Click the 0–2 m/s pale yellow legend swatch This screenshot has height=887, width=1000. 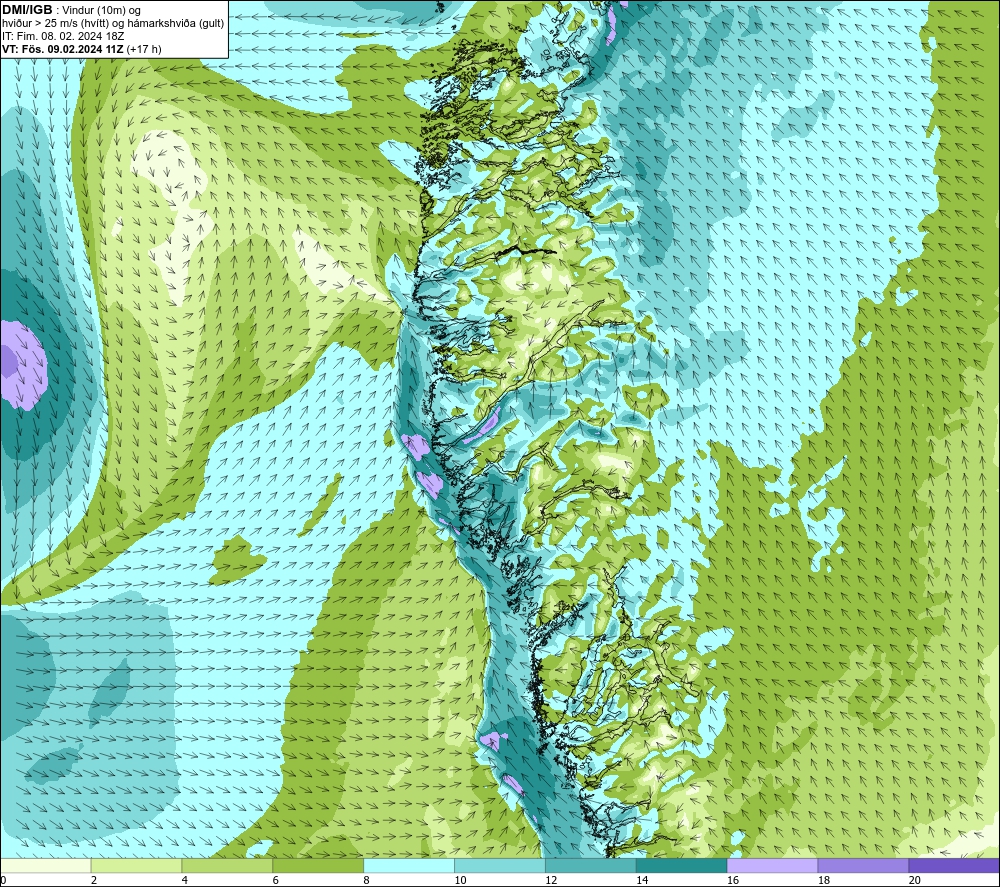click(x=46, y=865)
